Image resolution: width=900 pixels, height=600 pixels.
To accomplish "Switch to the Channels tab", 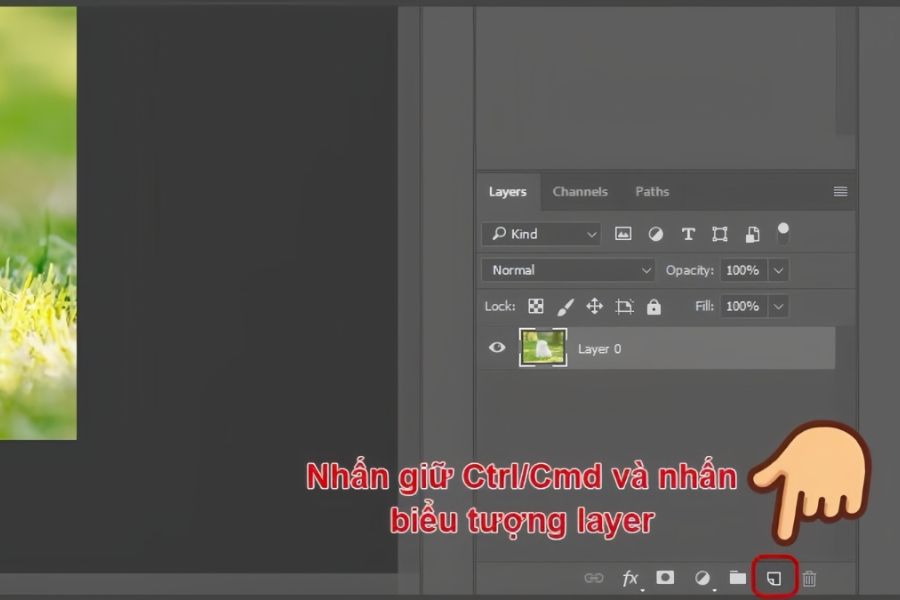I will [580, 191].
